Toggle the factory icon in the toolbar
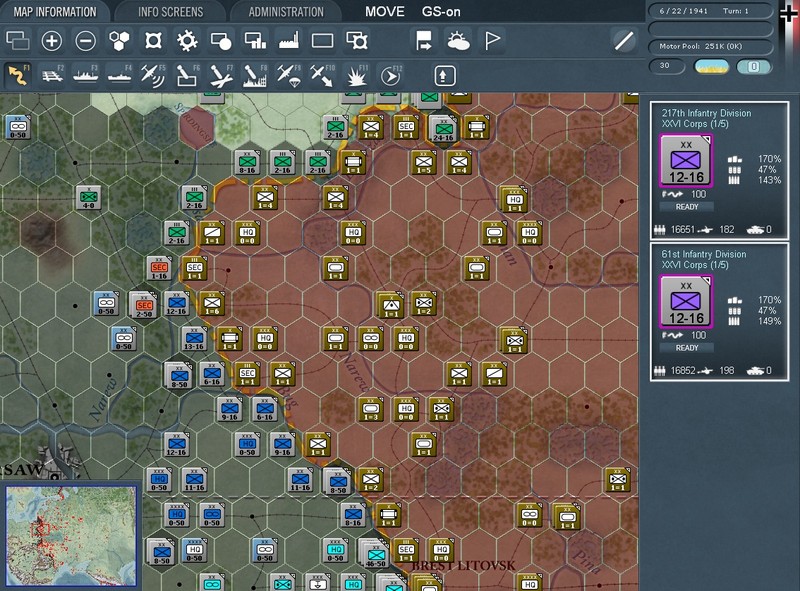The width and height of the screenshot is (800, 591). click(289, 41)
